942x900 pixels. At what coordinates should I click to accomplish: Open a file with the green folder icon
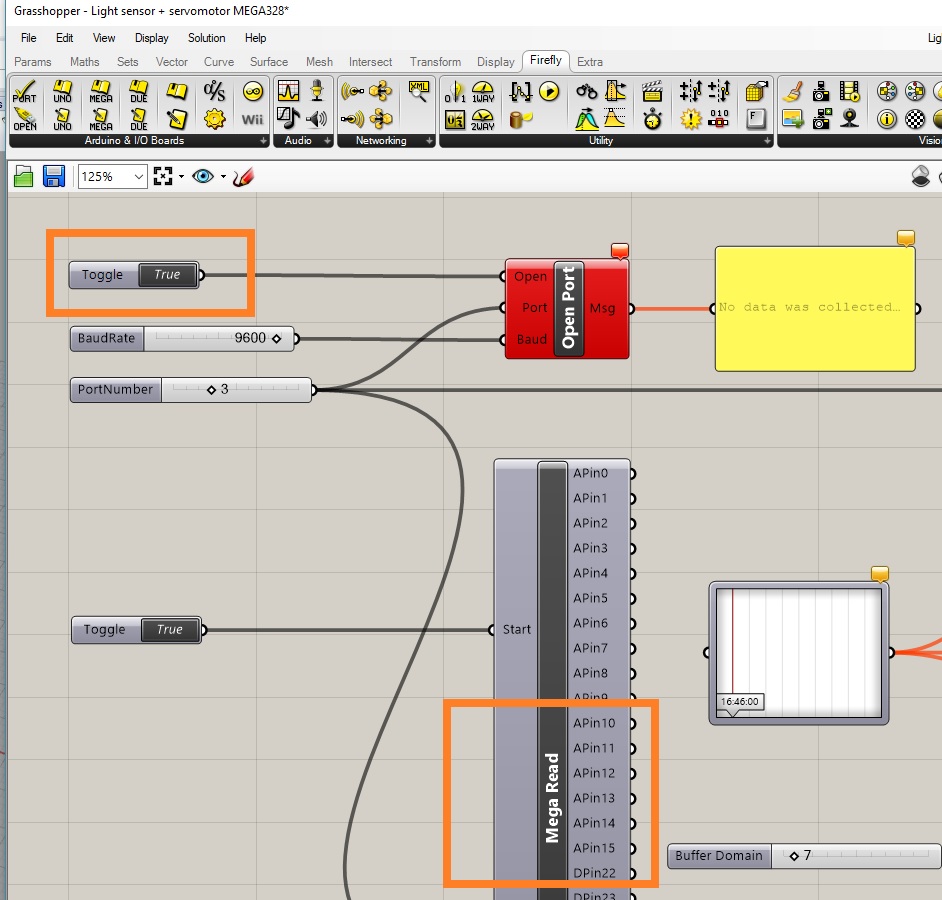pyautogui.click(x=23, y=177)
